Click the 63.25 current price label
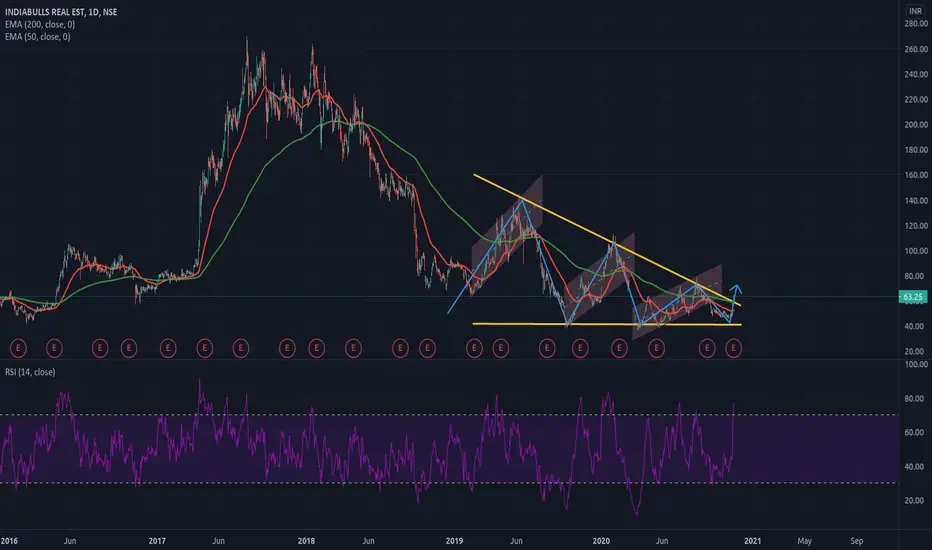 coord(912,297)
